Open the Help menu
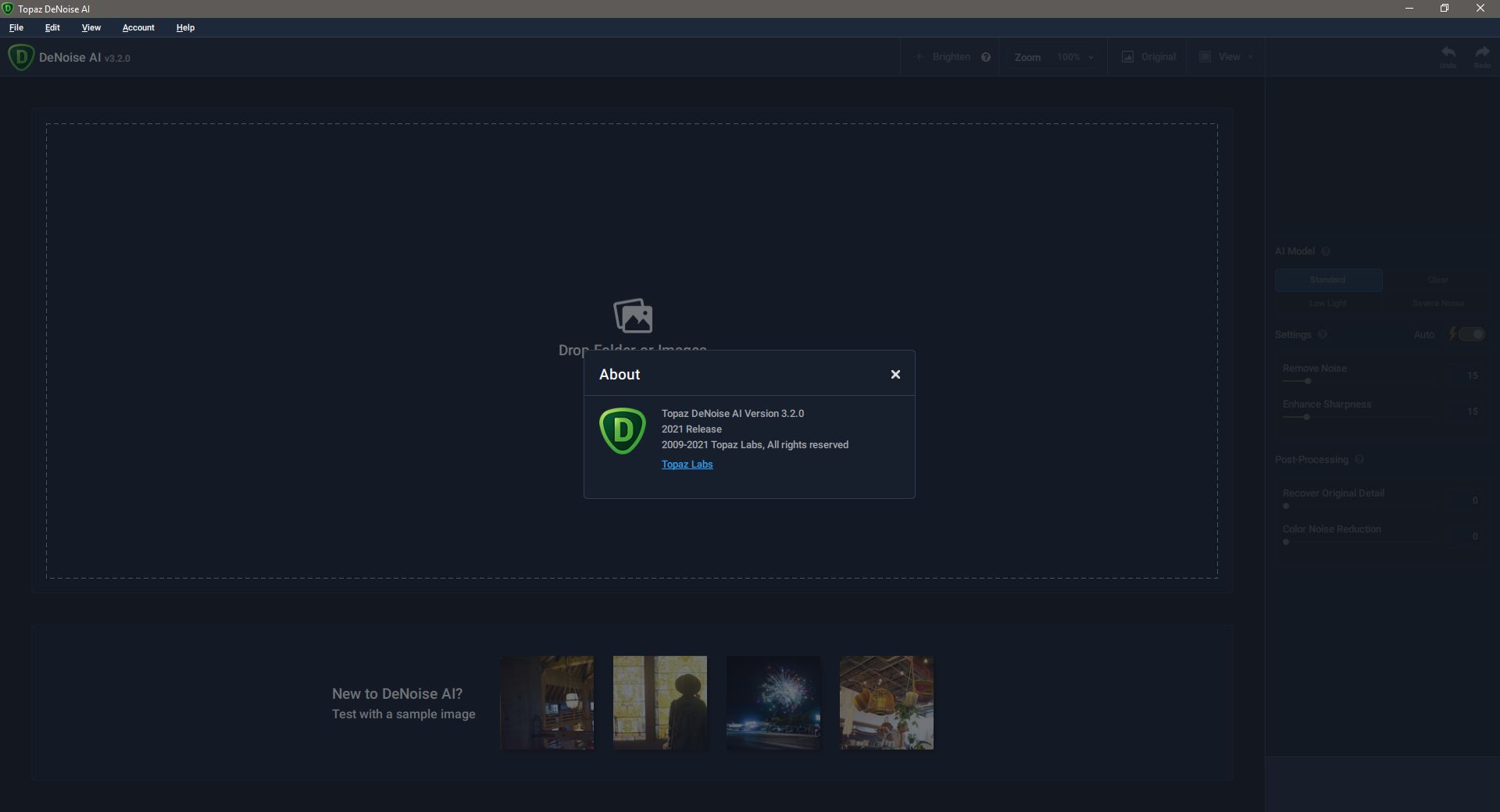This screenshot has height=812, width=1500. [185, 27]
